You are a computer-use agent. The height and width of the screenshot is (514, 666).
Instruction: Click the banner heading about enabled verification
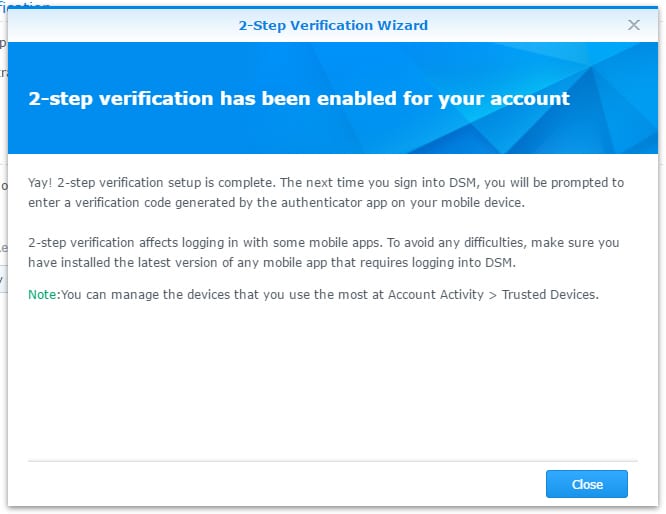tap(299, 99)
